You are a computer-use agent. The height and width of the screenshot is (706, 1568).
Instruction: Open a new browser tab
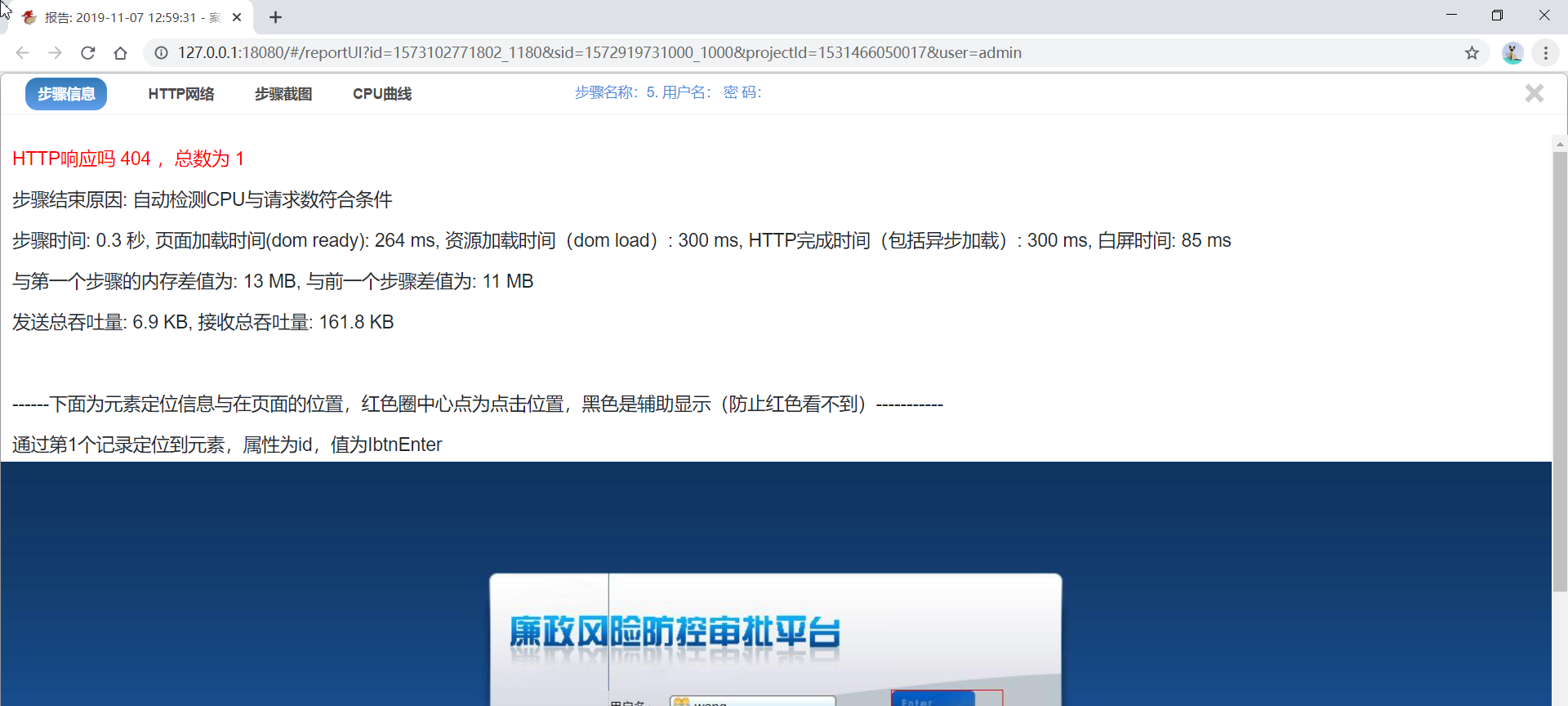coord(276,17)
